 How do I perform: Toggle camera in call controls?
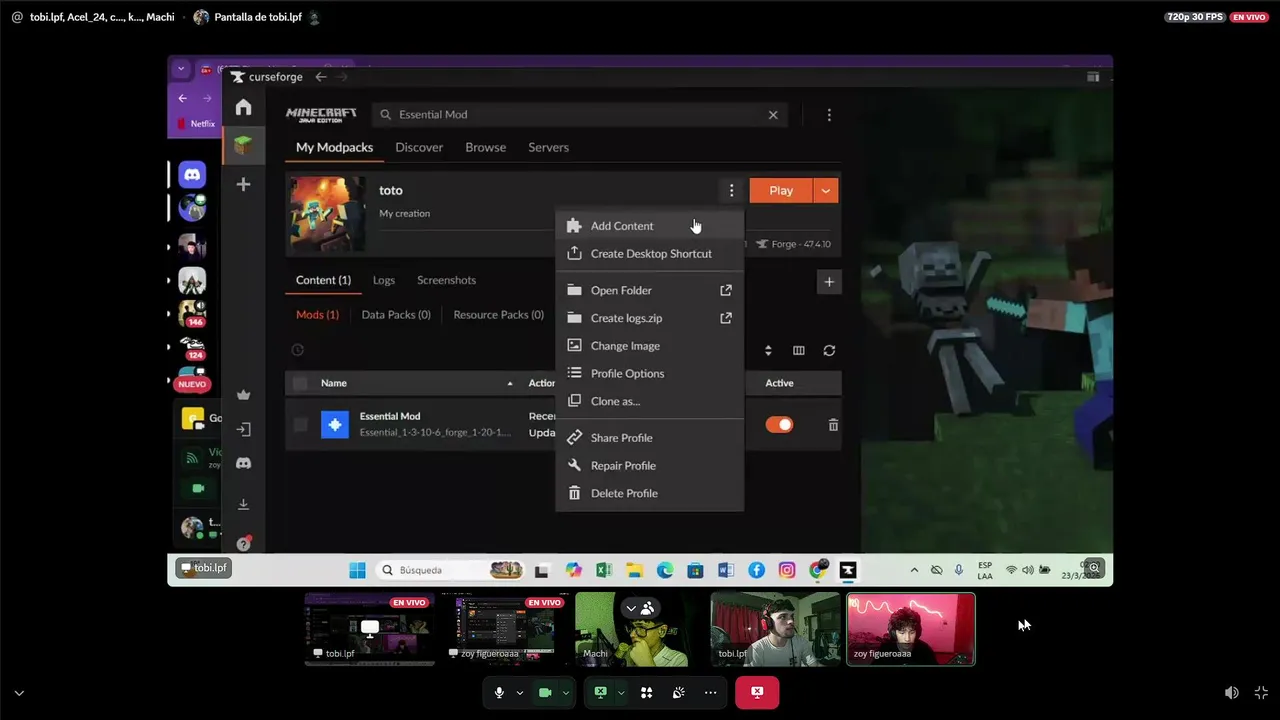(545, 692)
